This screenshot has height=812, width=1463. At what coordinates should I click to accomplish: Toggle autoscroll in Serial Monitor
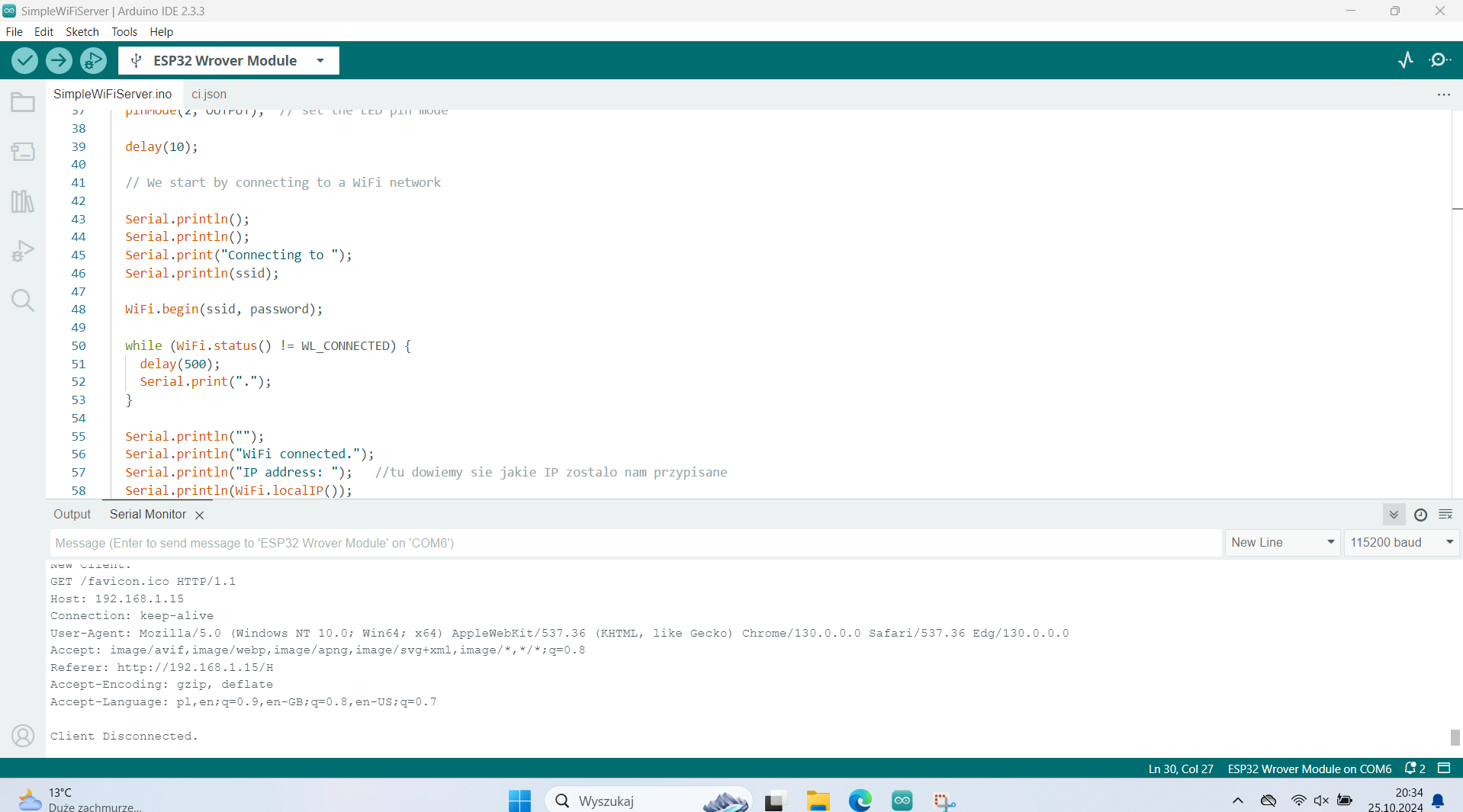1394,515
